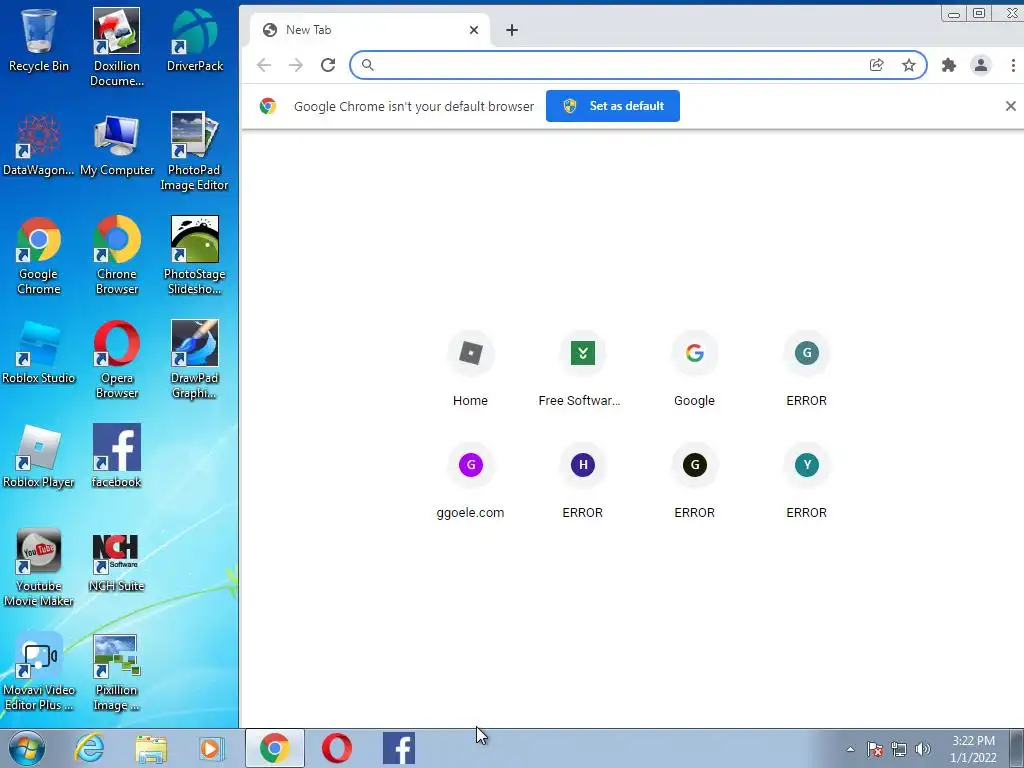
Task: Open the Chrome extensions puzzle icon
Action: [949, 65]
